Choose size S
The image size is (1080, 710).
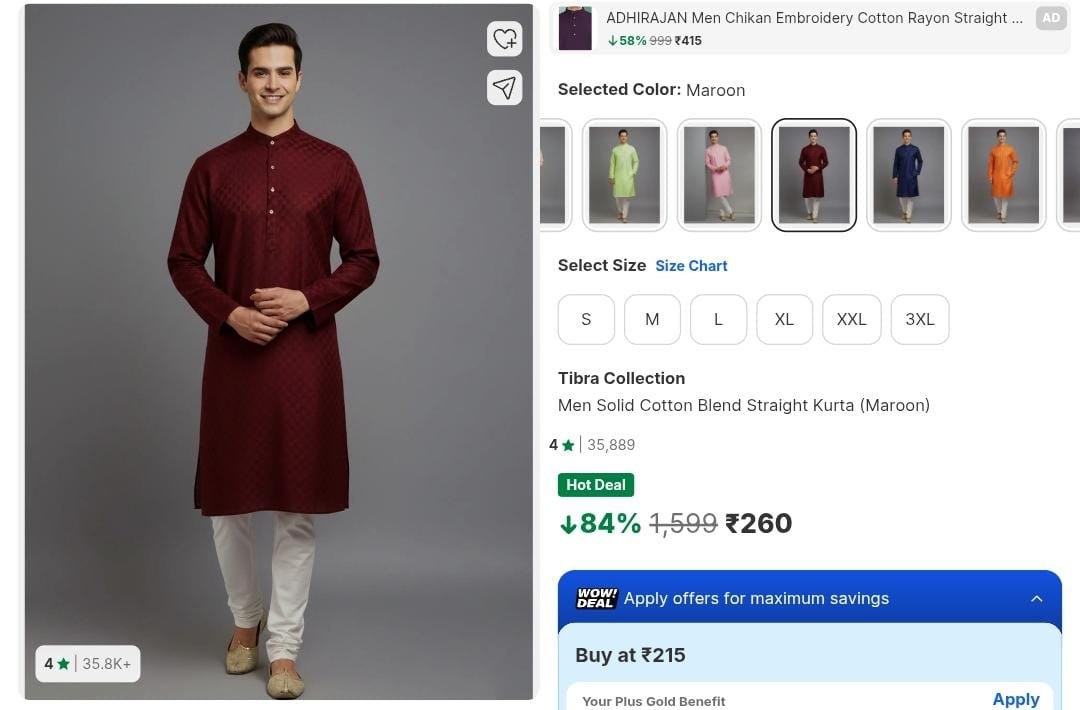tap(586, 319)
